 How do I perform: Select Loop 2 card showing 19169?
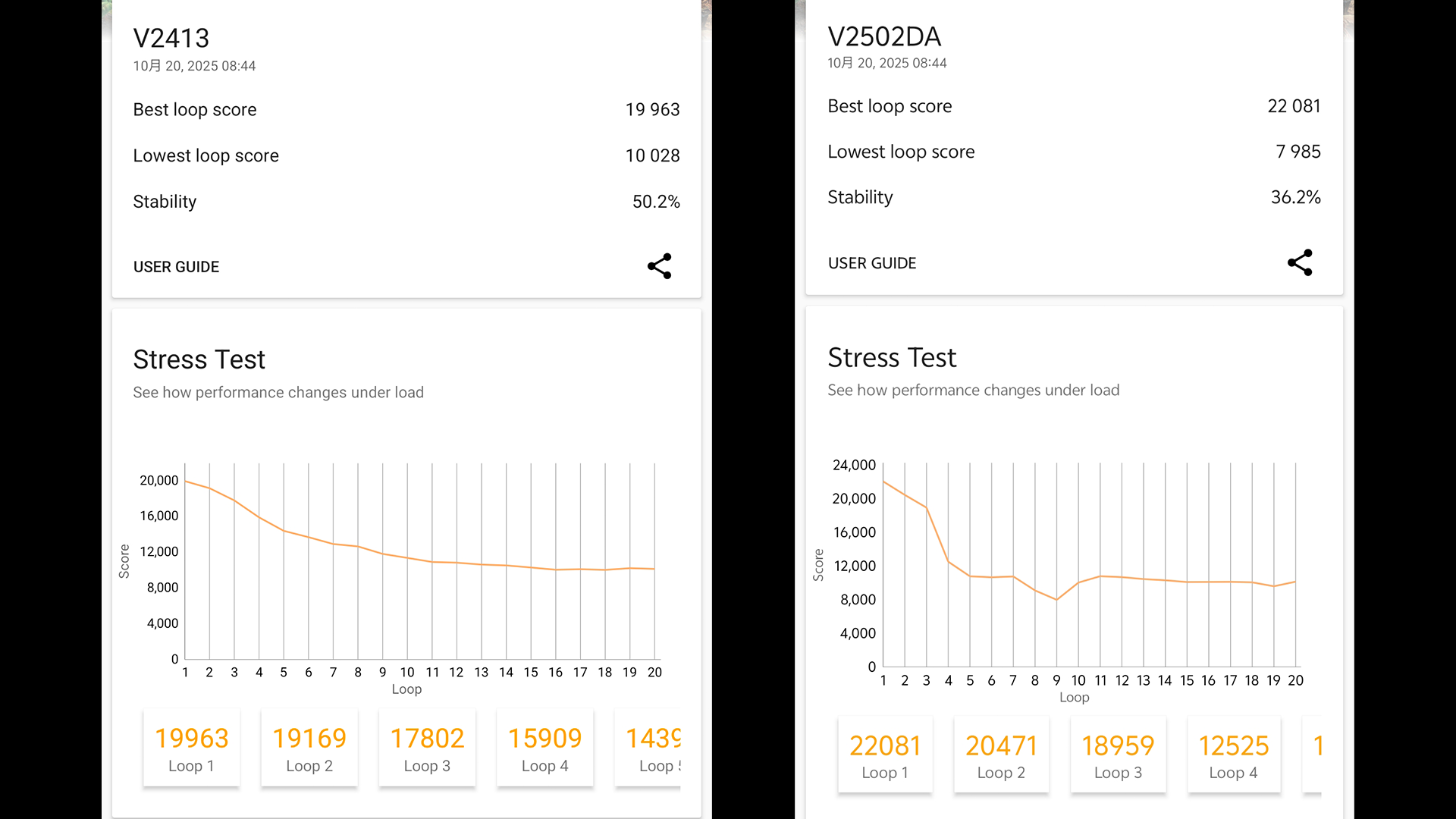(309, 748)
